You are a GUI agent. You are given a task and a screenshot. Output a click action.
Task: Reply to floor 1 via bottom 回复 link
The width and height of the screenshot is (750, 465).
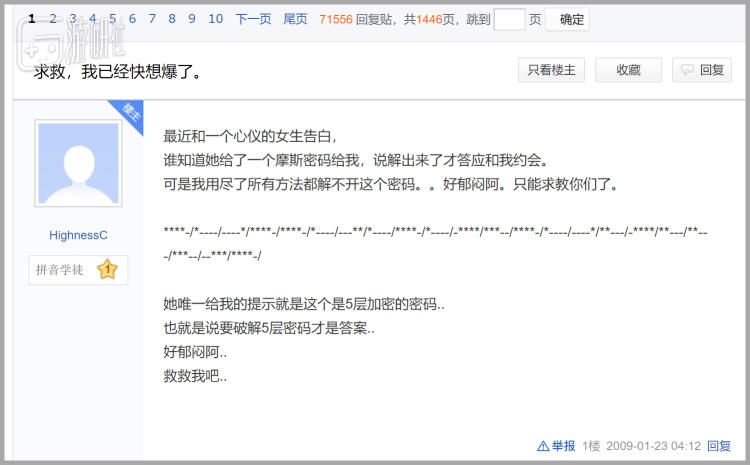click(x=719, y=446)
